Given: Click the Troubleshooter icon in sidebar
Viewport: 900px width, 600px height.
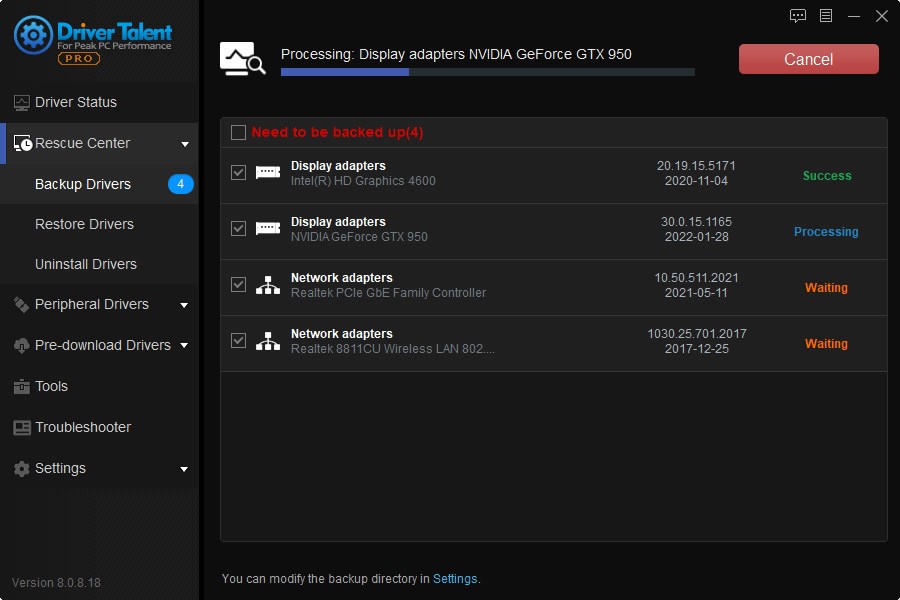Looking at the screenshot, I should (x=22, y=427).
